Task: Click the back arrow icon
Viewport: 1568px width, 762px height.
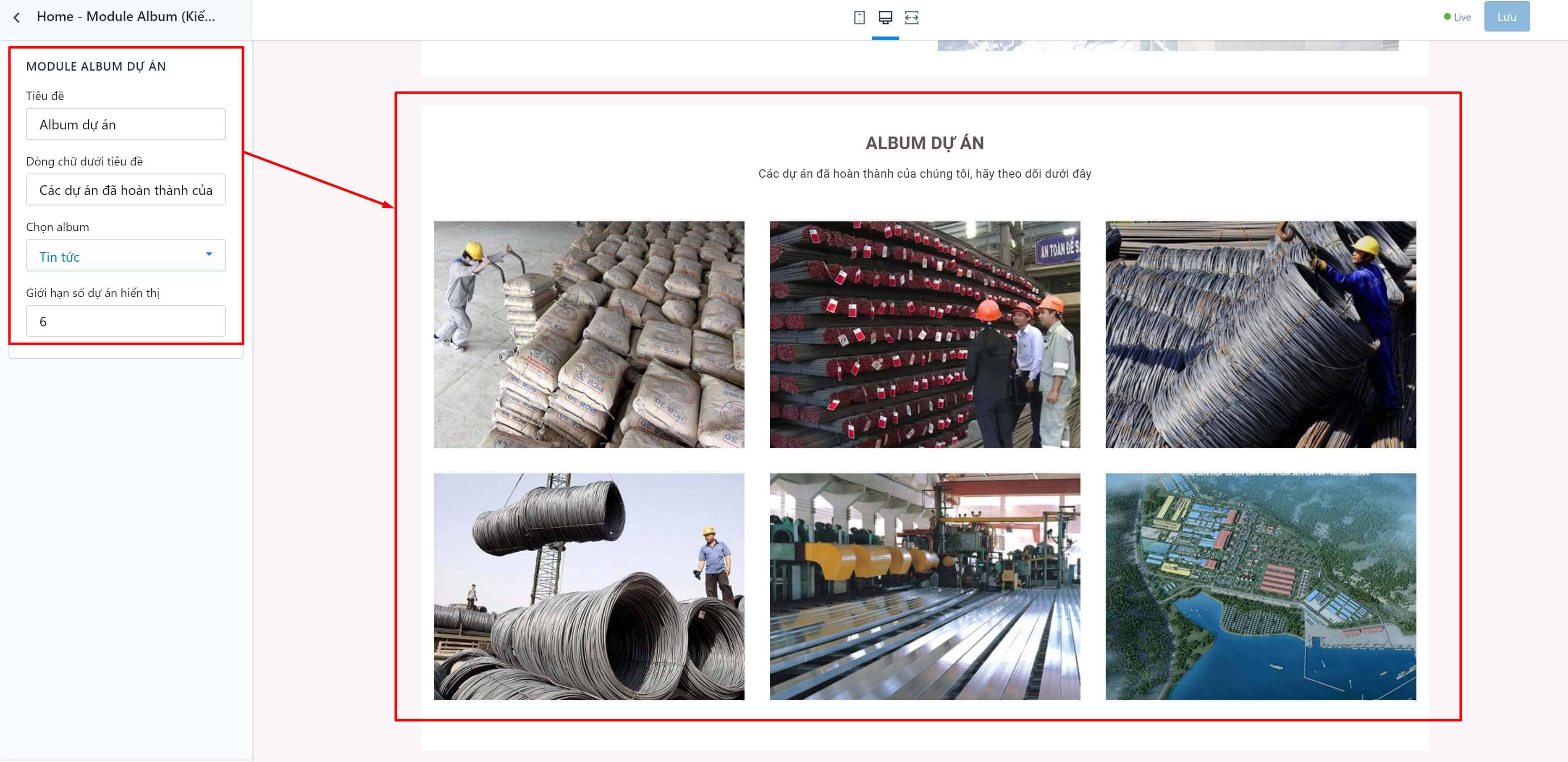Action: tap(17, 18)
